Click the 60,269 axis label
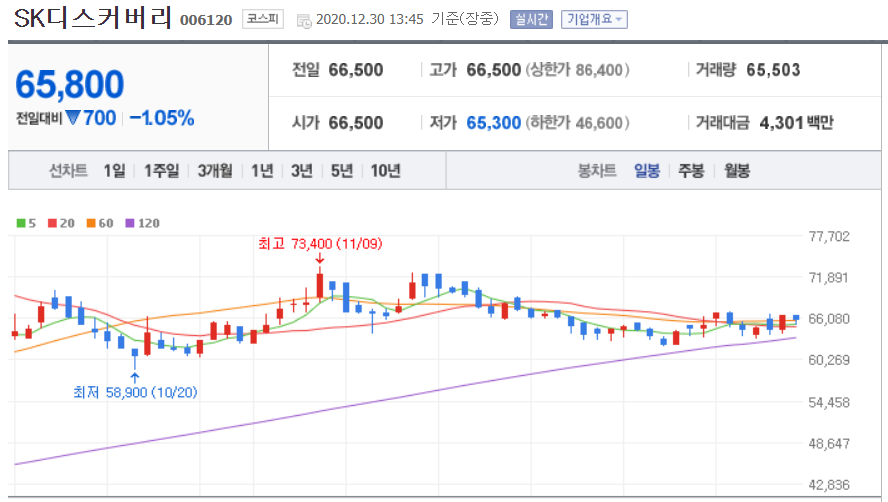888x502 pixels. (829, 360)
